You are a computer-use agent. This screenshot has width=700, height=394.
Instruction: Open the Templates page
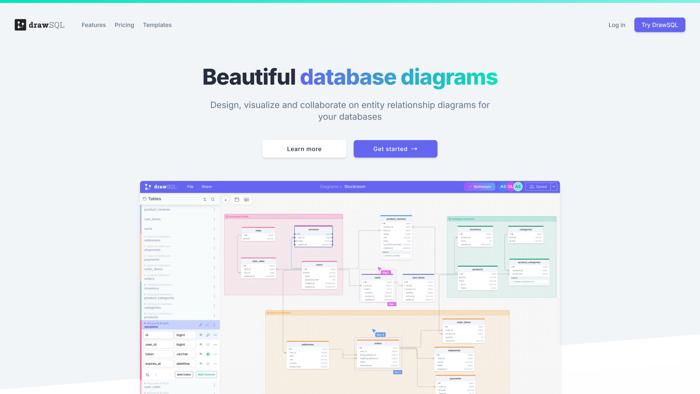pos(157,25)
